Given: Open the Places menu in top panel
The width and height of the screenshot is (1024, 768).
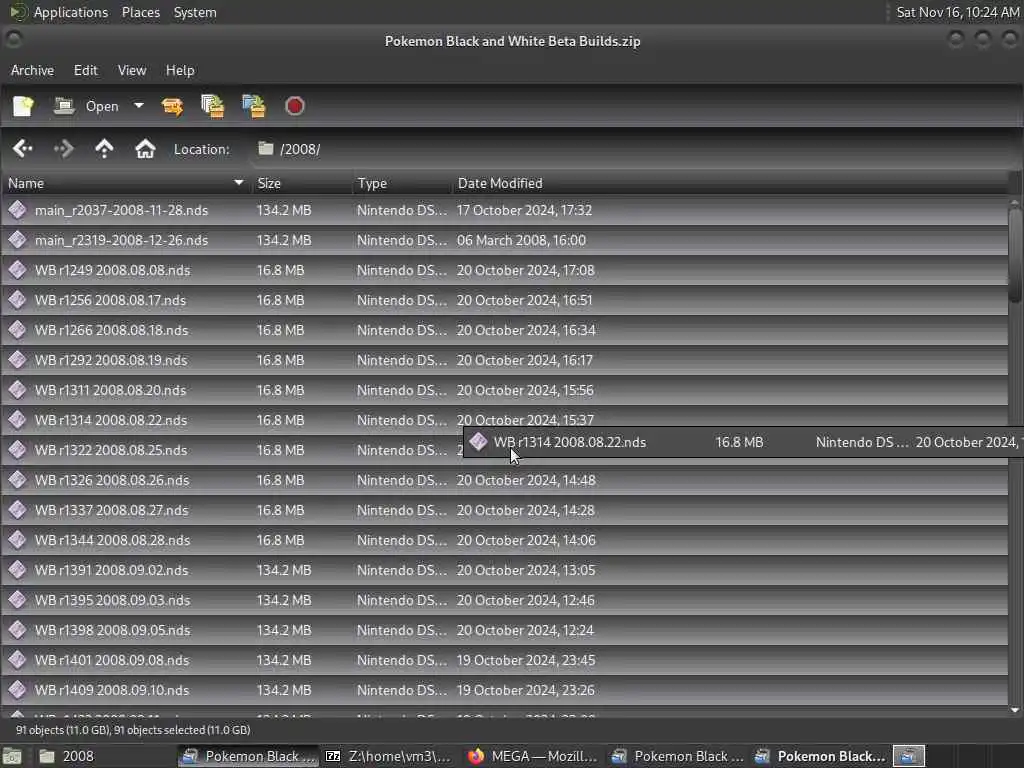Looking at the screenshot, I should tap(140, 12).
